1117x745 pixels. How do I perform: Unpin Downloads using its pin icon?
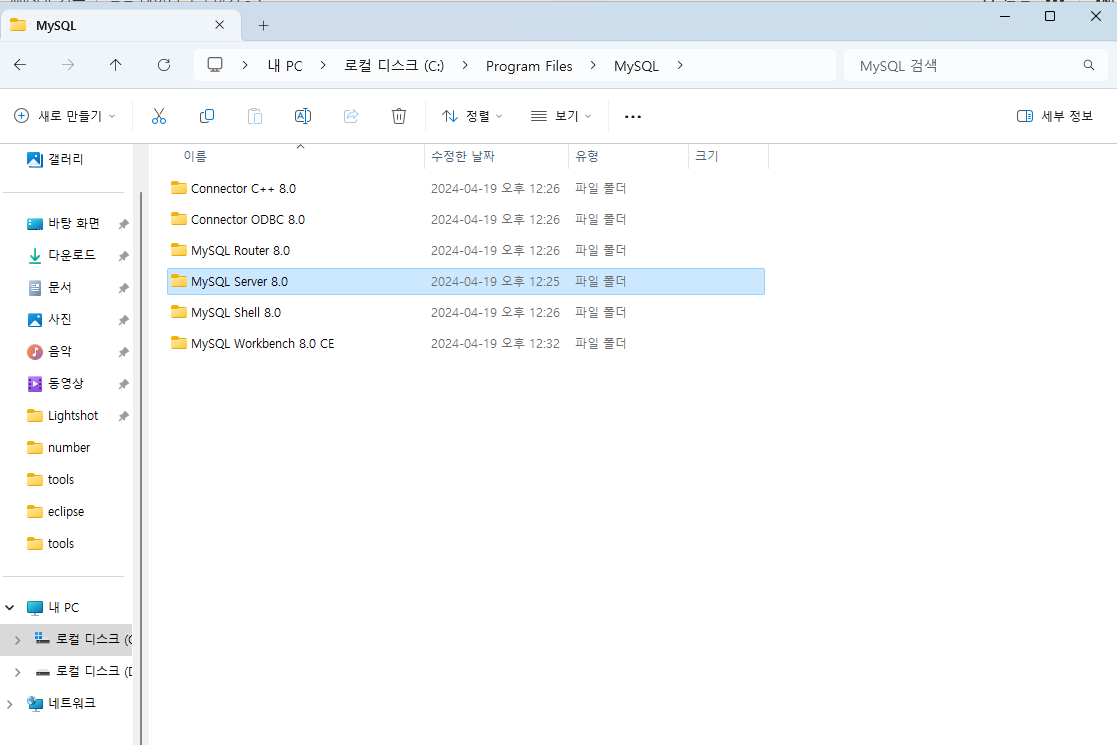123,256
